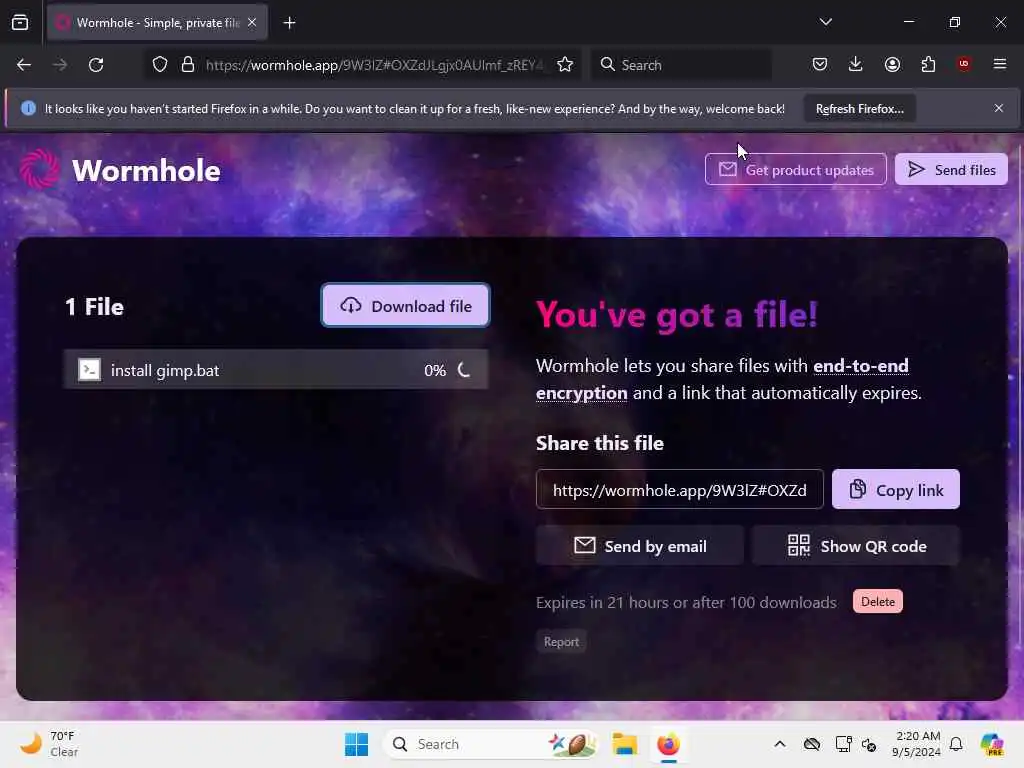Viewport: 1024px width, 768px height.
Task: Click Send by email button
Action: tap(639, 545)
